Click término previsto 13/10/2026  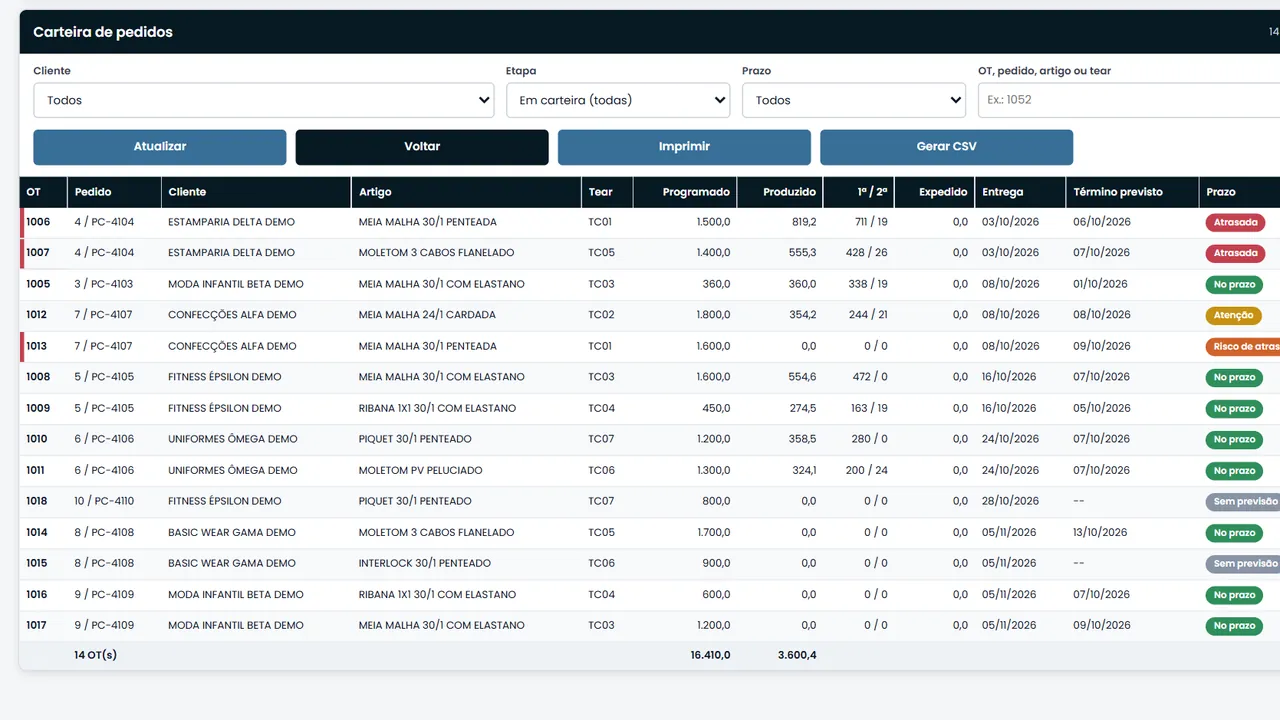[1100, 532]
